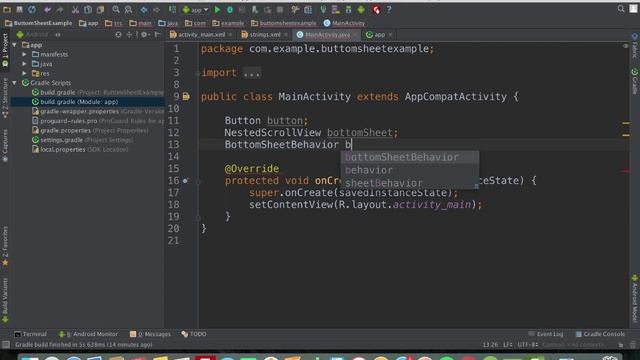
Task: Click the Undo arrow in the toolbar
Action: click(x=47, y=9)
